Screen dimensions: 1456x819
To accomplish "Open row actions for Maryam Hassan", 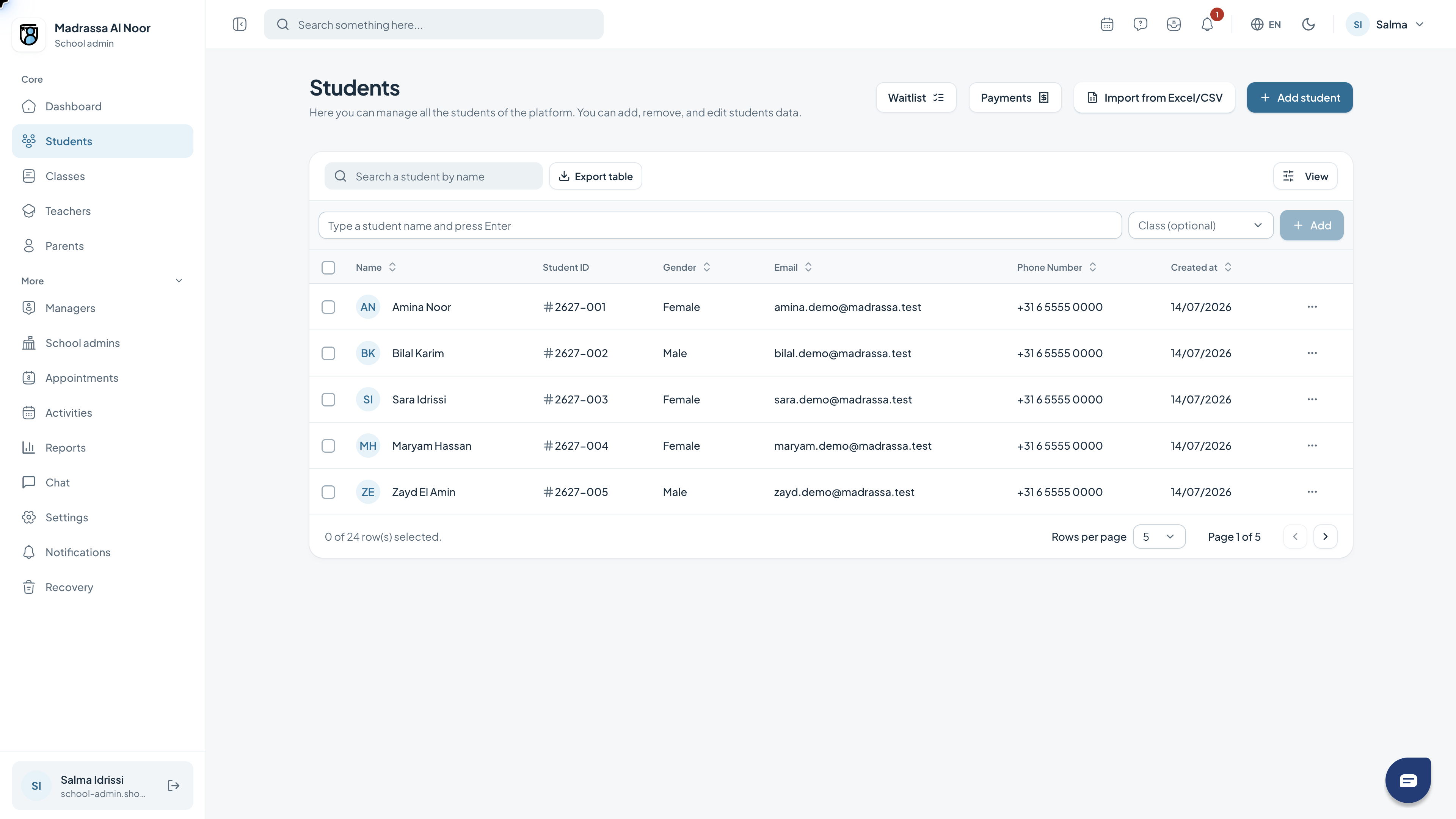I will 1312,446.
